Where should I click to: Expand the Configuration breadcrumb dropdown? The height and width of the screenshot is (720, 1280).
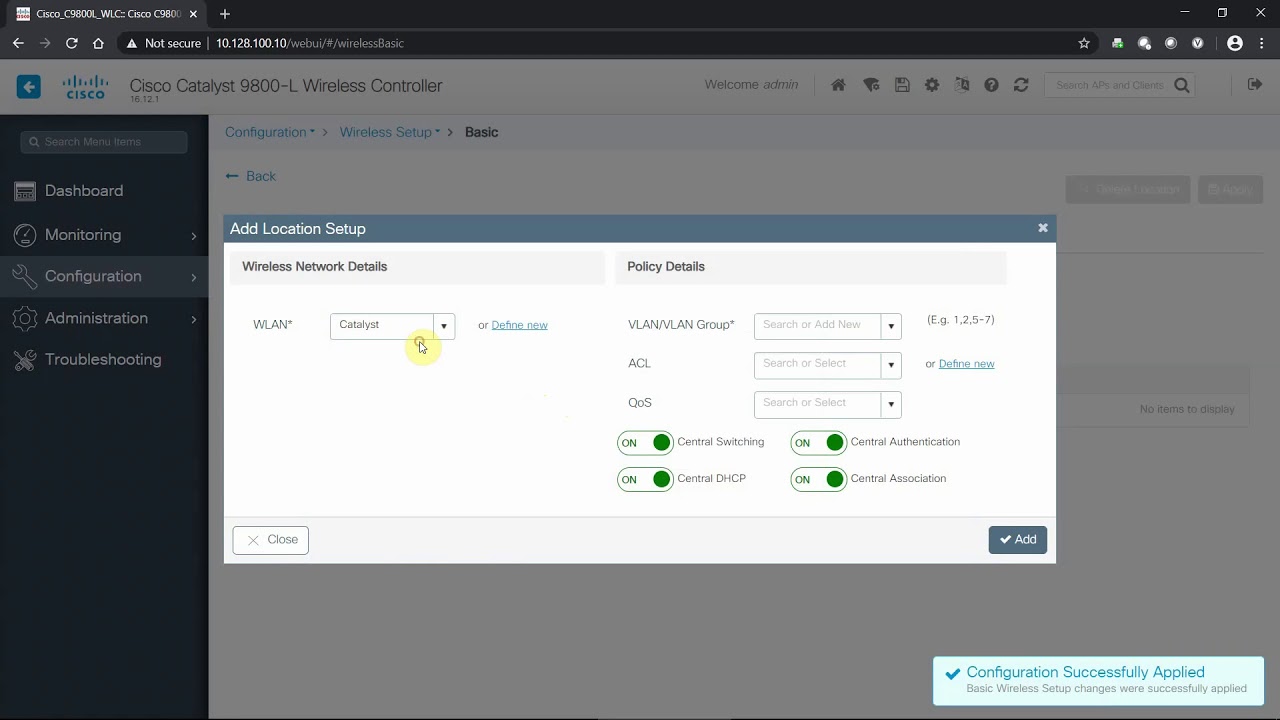[x=270, y=132]
